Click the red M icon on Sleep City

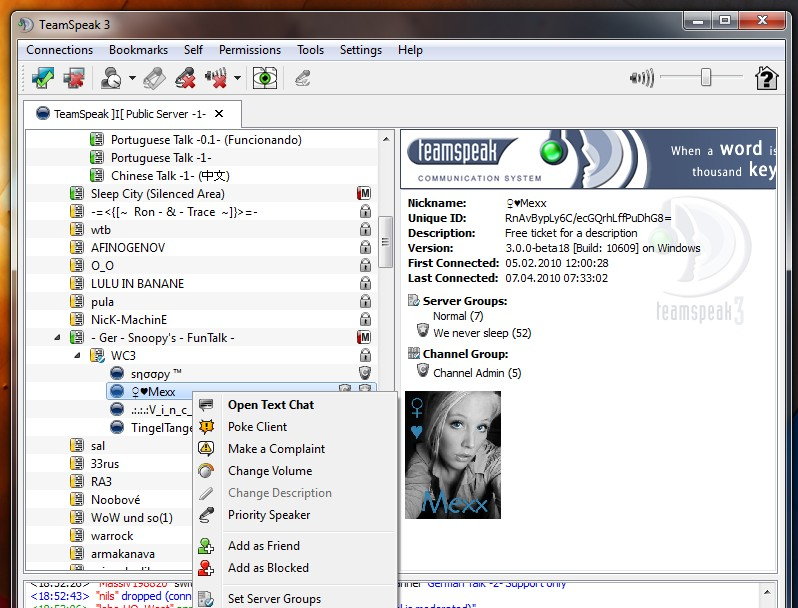coord(364,194)
